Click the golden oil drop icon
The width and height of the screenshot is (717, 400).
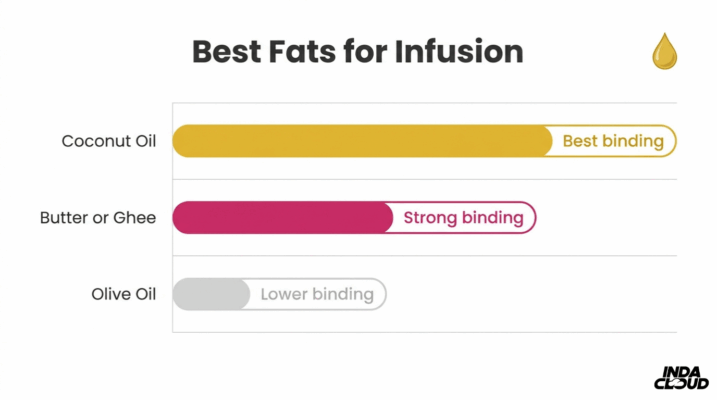664,51
